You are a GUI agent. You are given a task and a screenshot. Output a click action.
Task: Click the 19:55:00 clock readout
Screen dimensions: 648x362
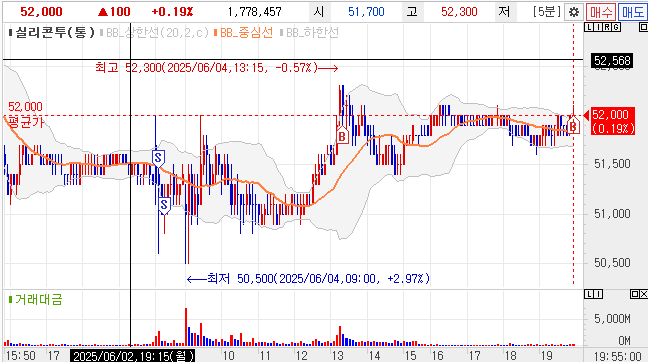[617, 356]
